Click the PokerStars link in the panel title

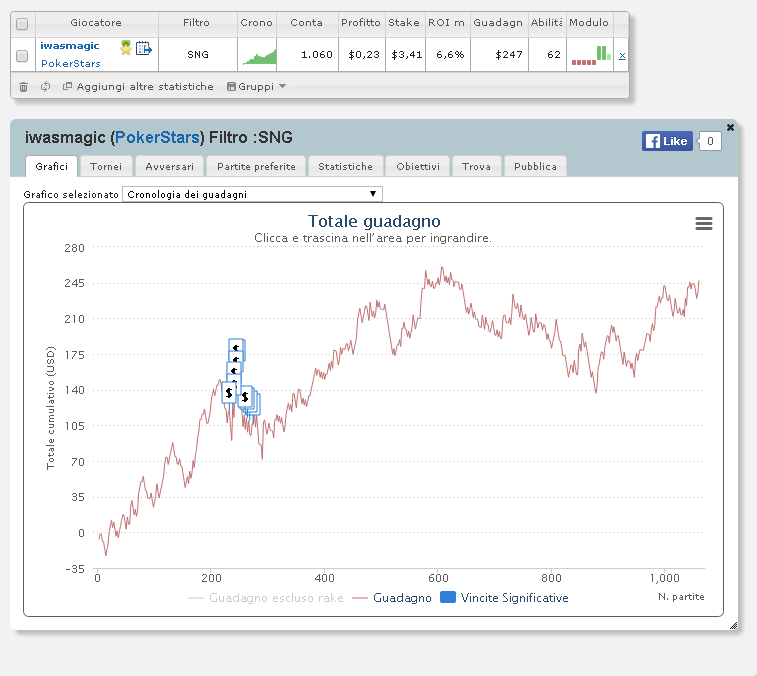tap(157, 138)
